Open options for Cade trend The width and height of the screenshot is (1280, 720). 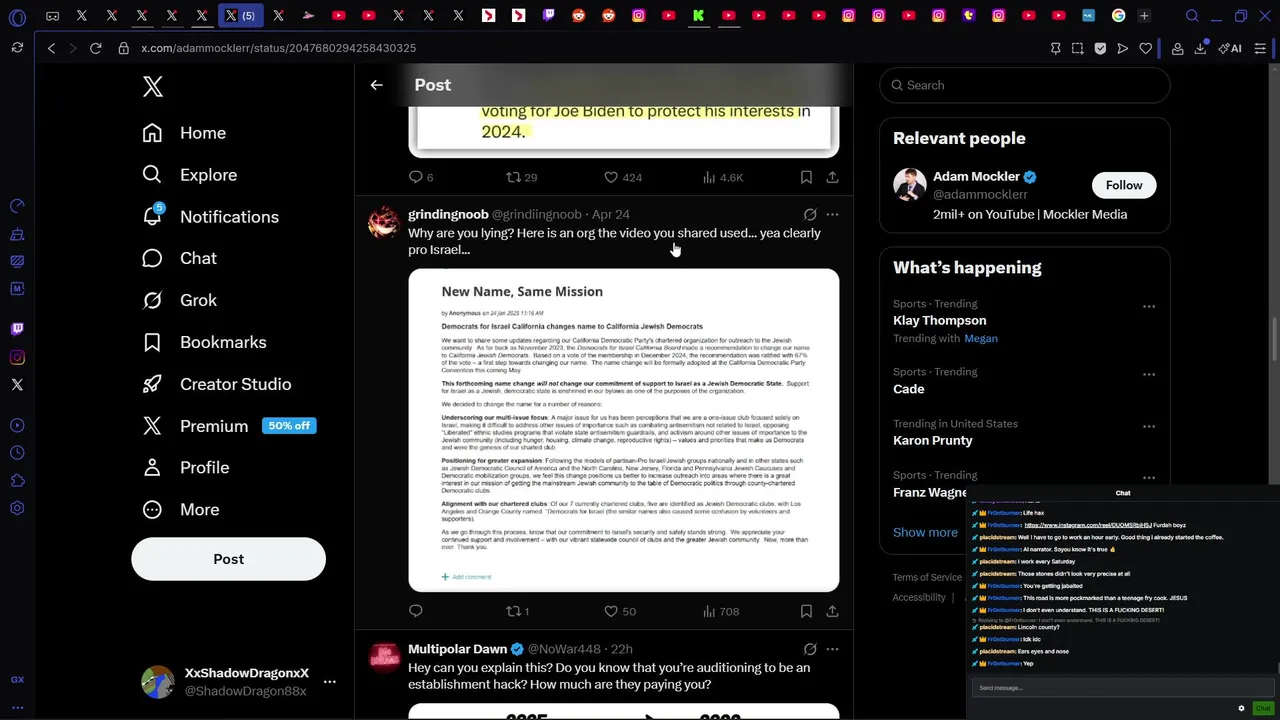point(1148,375)
